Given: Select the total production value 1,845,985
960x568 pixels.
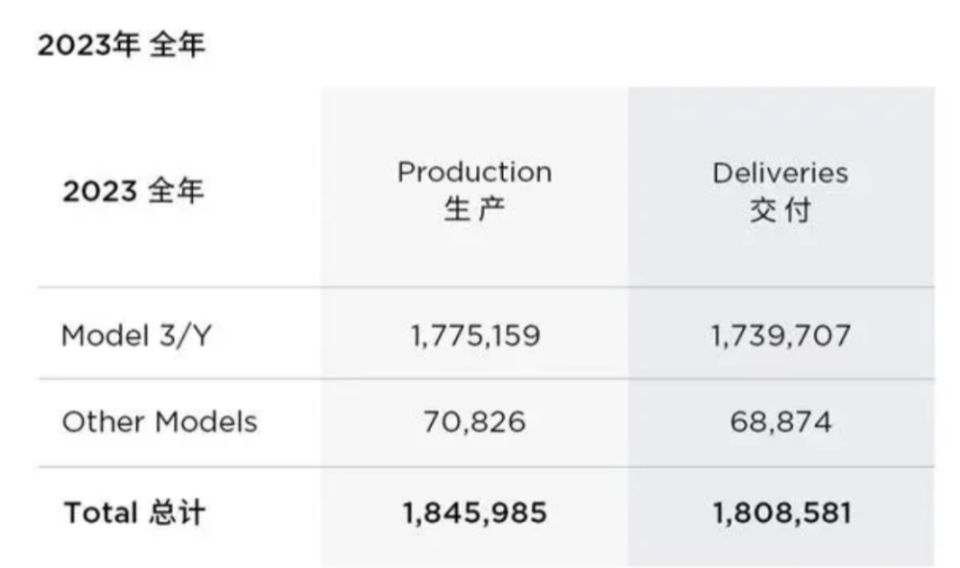Looking at the screenshot, I should [x=474, y=513].
